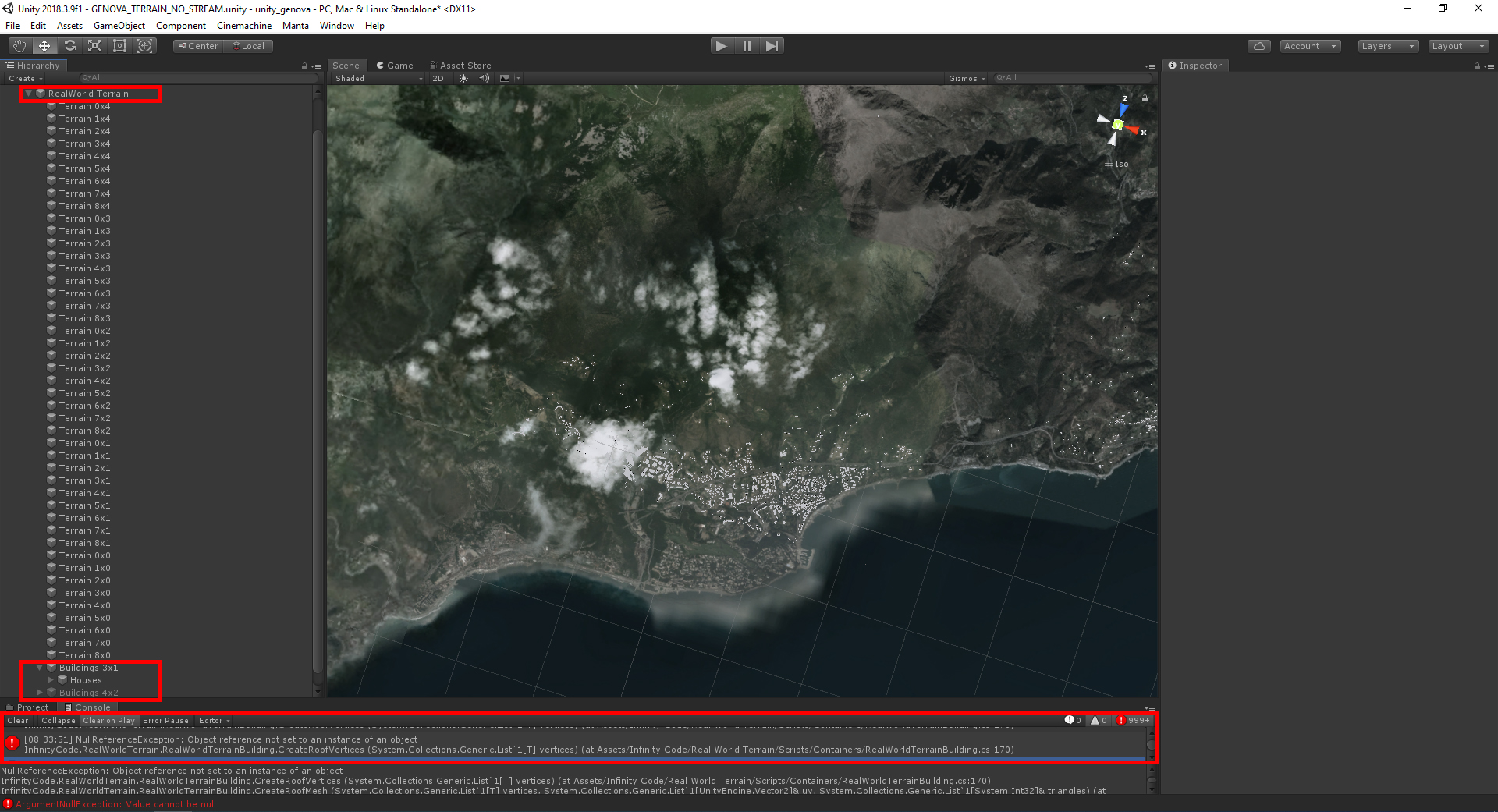Click the Scene view search field
1498x812 pixels.
[x=1073, y=78]
